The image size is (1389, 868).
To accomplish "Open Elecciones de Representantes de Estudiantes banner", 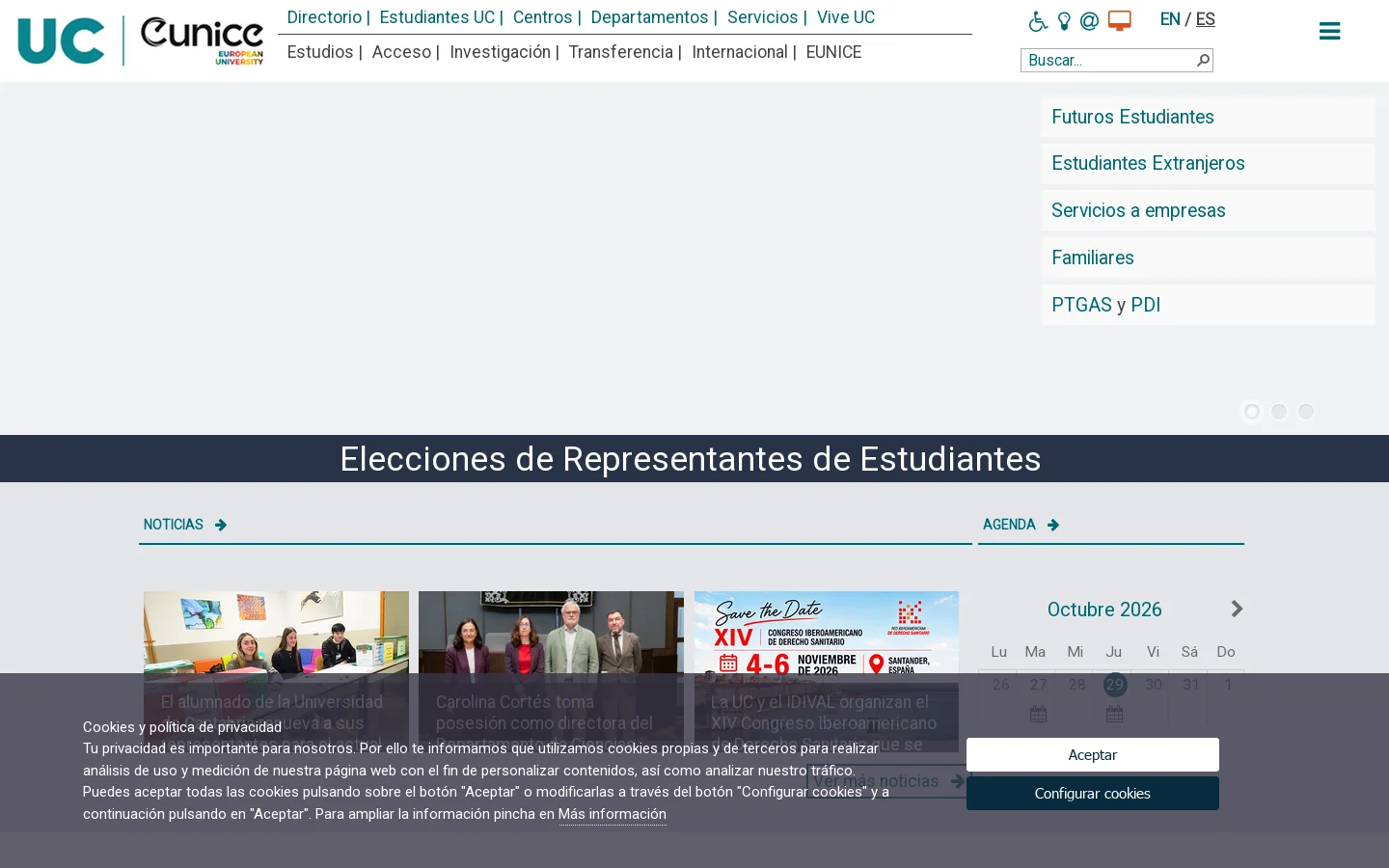I will pyautogui.click(x=691, y=459).
